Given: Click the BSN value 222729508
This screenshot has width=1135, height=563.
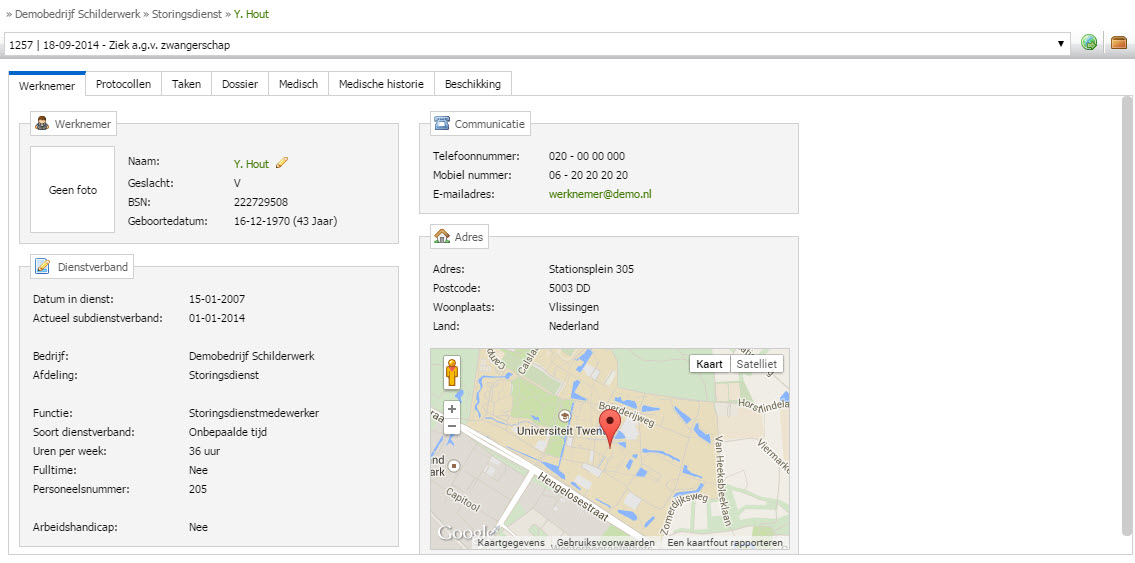Looking at the screenshot, I should point(261,202).
